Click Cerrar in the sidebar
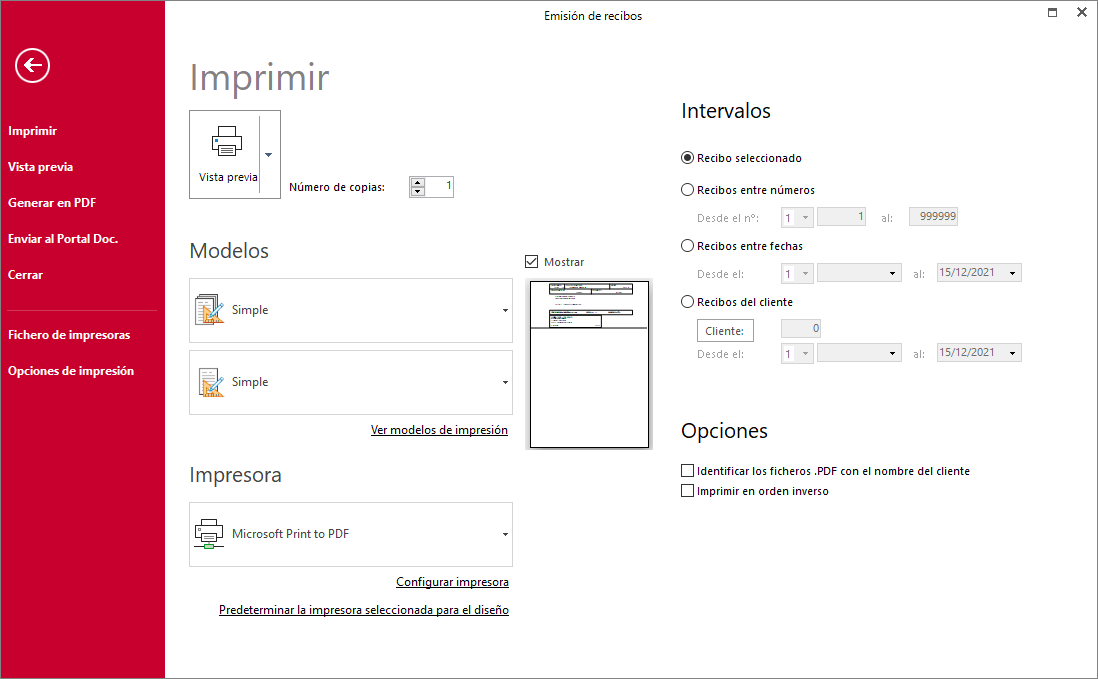 (x=25, y=275)
